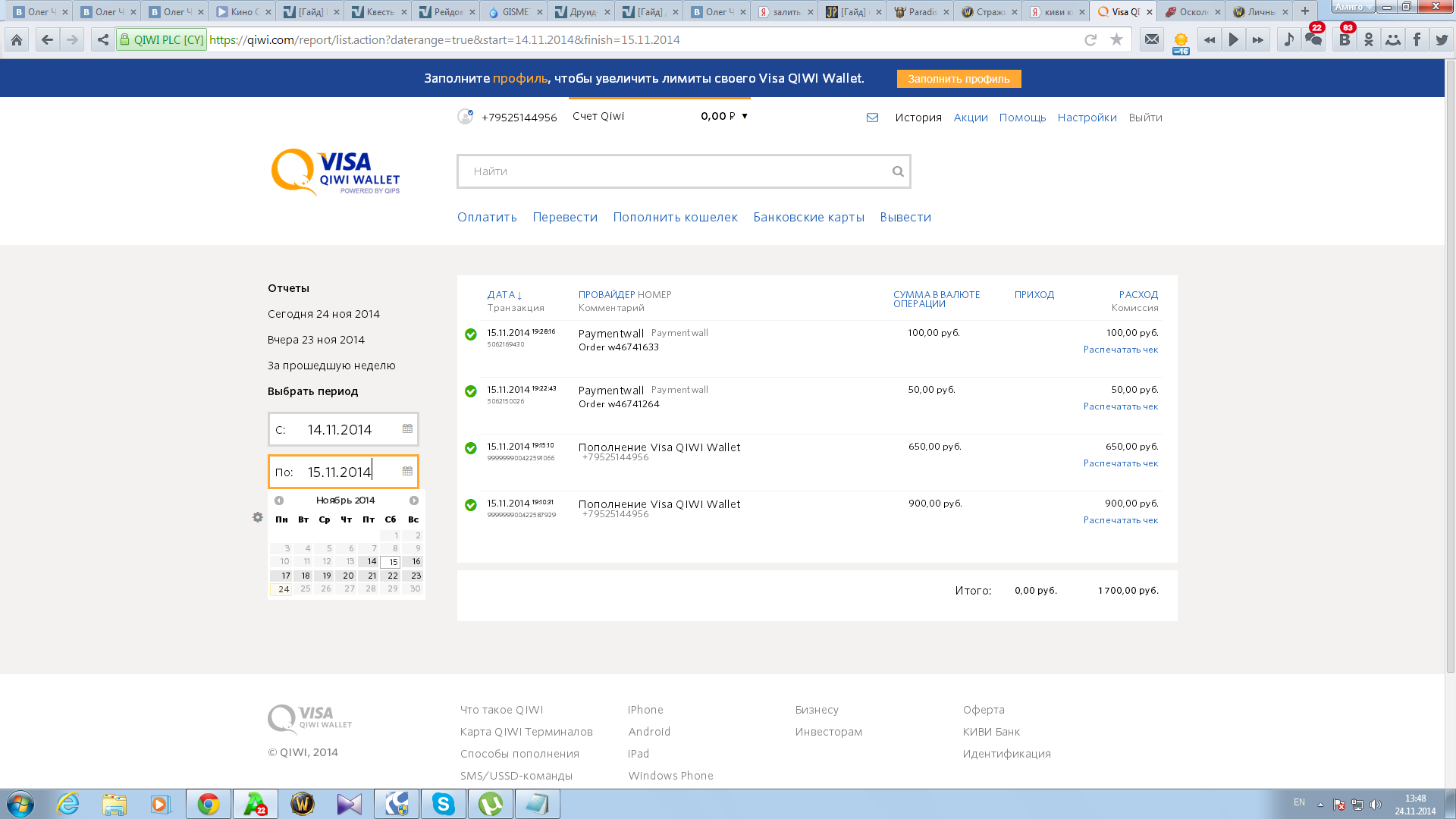
Task: Go to the next month in the calendar
Action: point(414,500)
